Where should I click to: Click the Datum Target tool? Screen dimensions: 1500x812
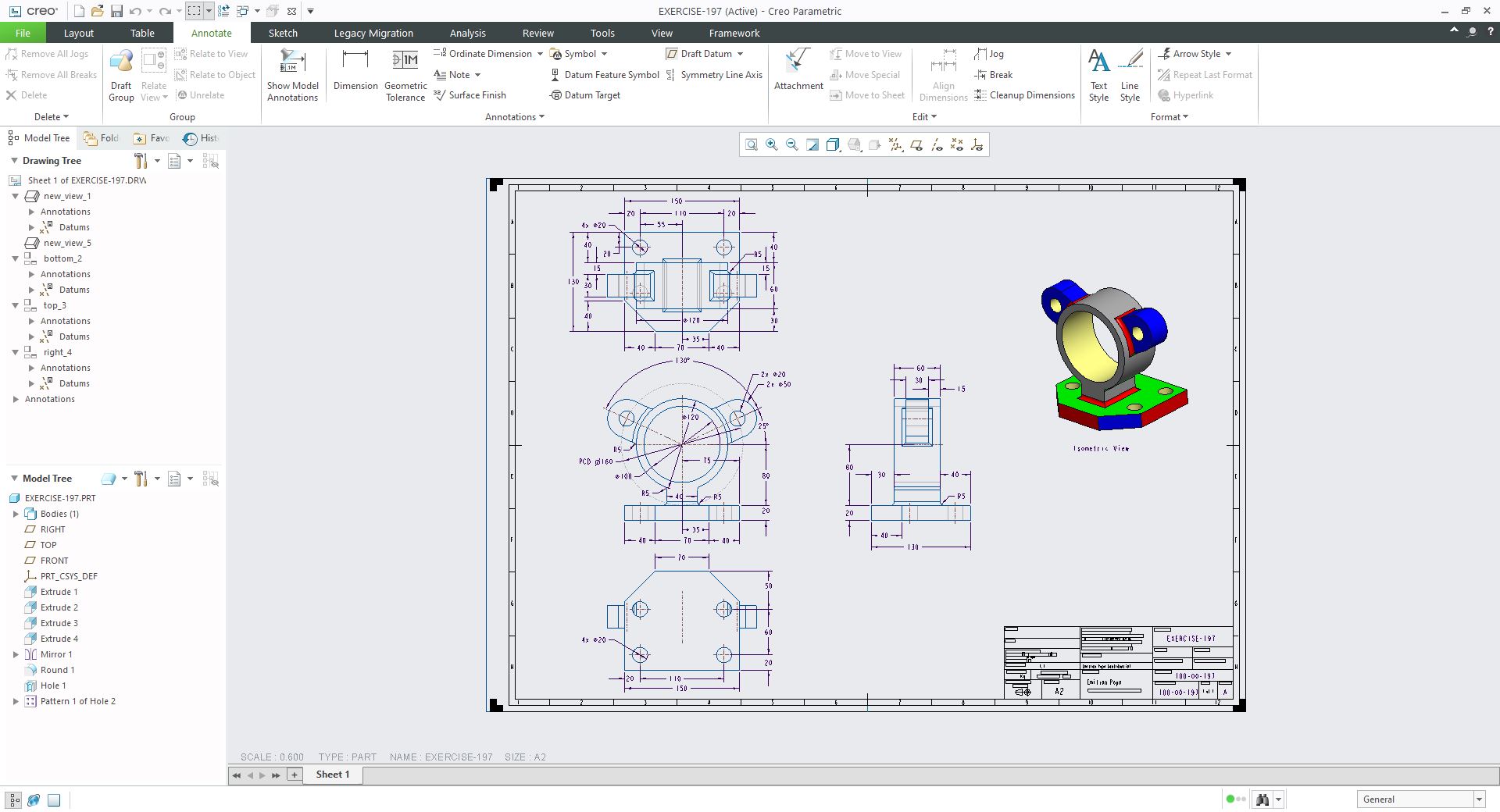click(x=585, y=95)
